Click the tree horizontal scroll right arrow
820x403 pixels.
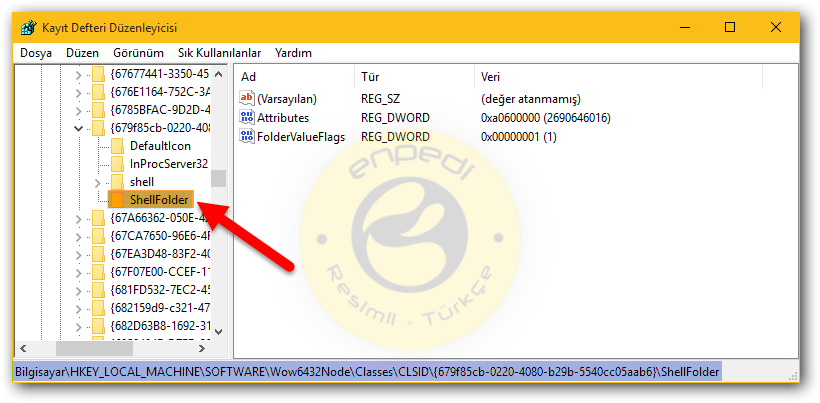point(202,348)
